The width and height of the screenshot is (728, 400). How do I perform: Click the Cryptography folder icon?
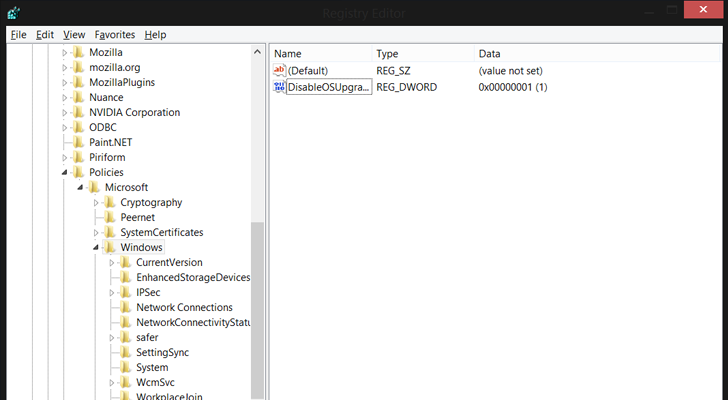pyautogui.click(x=110, y=202)
